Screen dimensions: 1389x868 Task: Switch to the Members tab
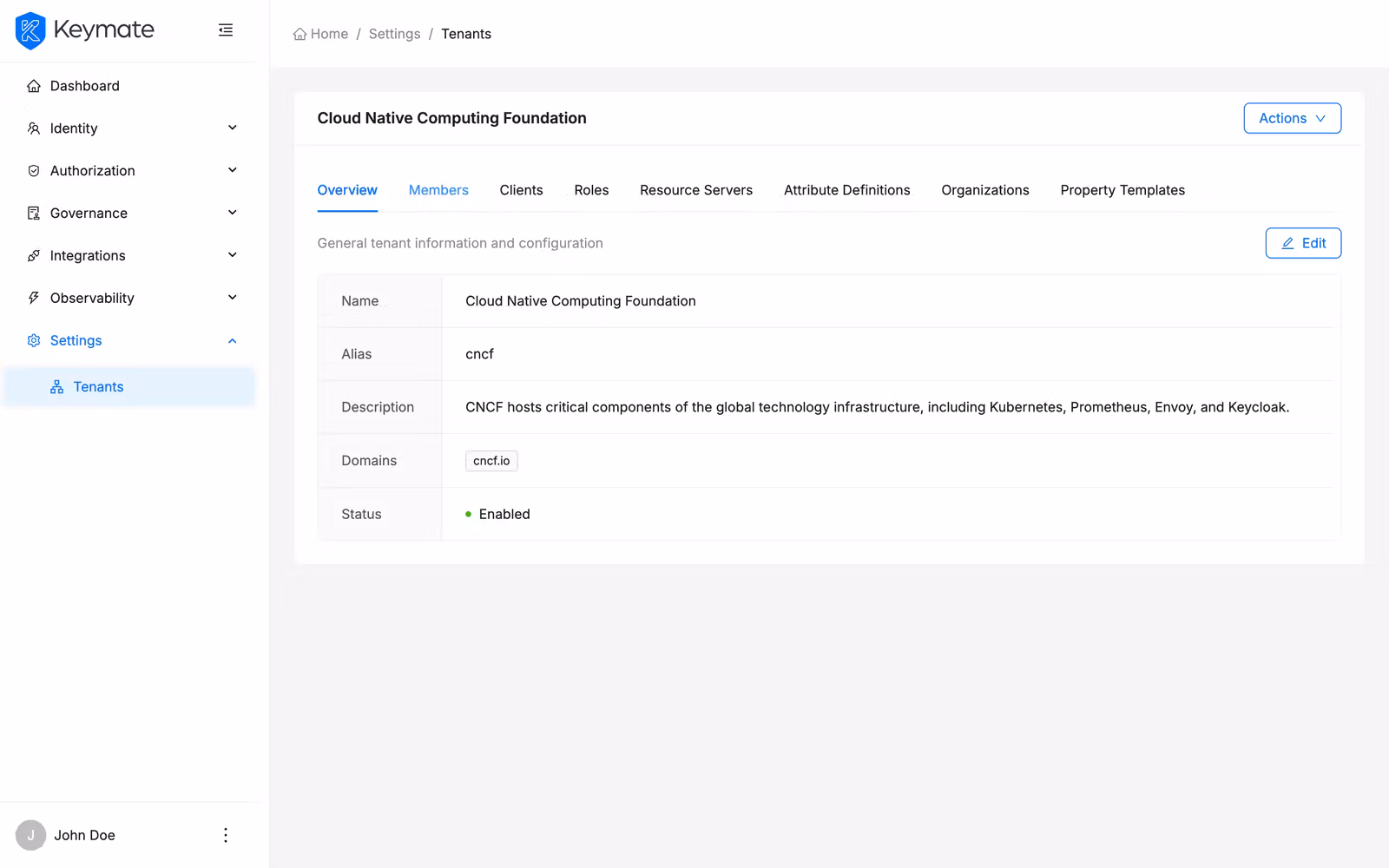(438, 190)
